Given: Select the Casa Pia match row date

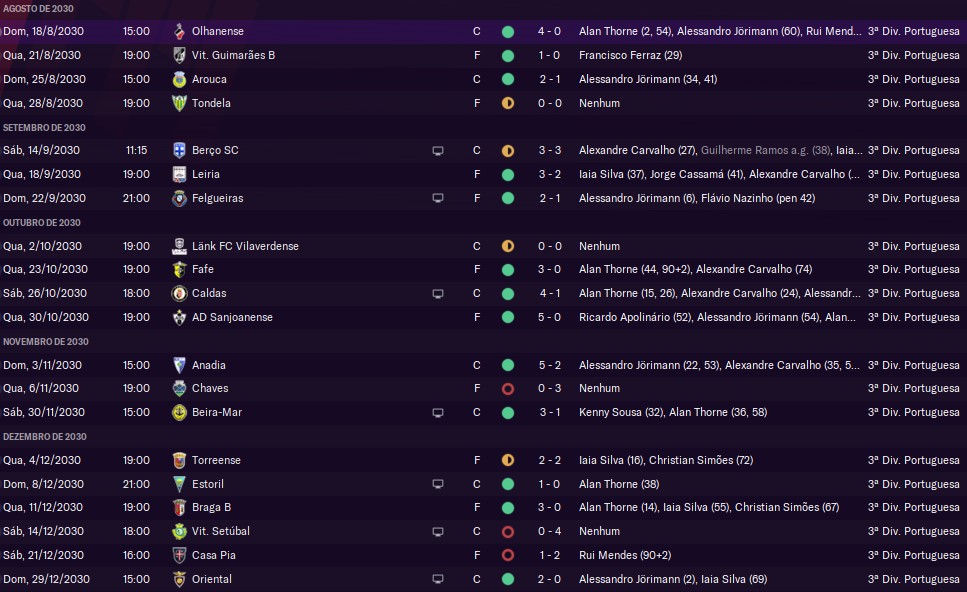Looking at the screenshot, I should [43, 555].
